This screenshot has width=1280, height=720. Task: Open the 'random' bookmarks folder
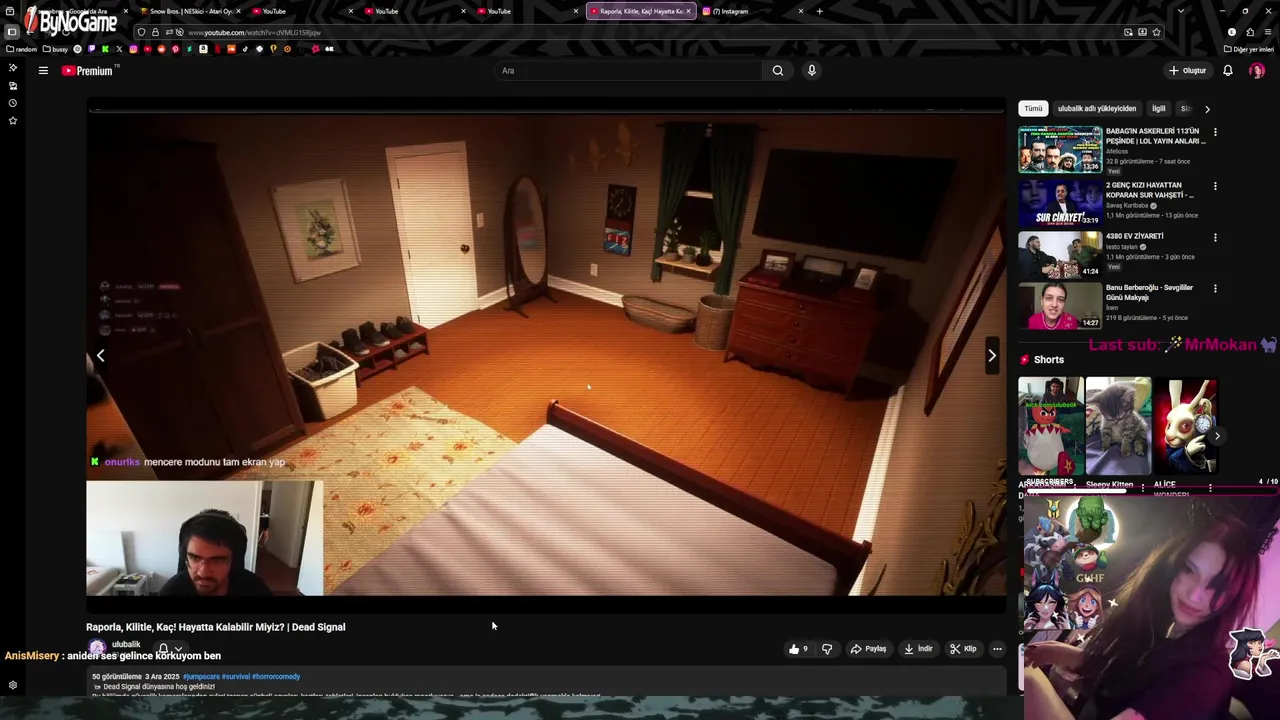point(22,49)
